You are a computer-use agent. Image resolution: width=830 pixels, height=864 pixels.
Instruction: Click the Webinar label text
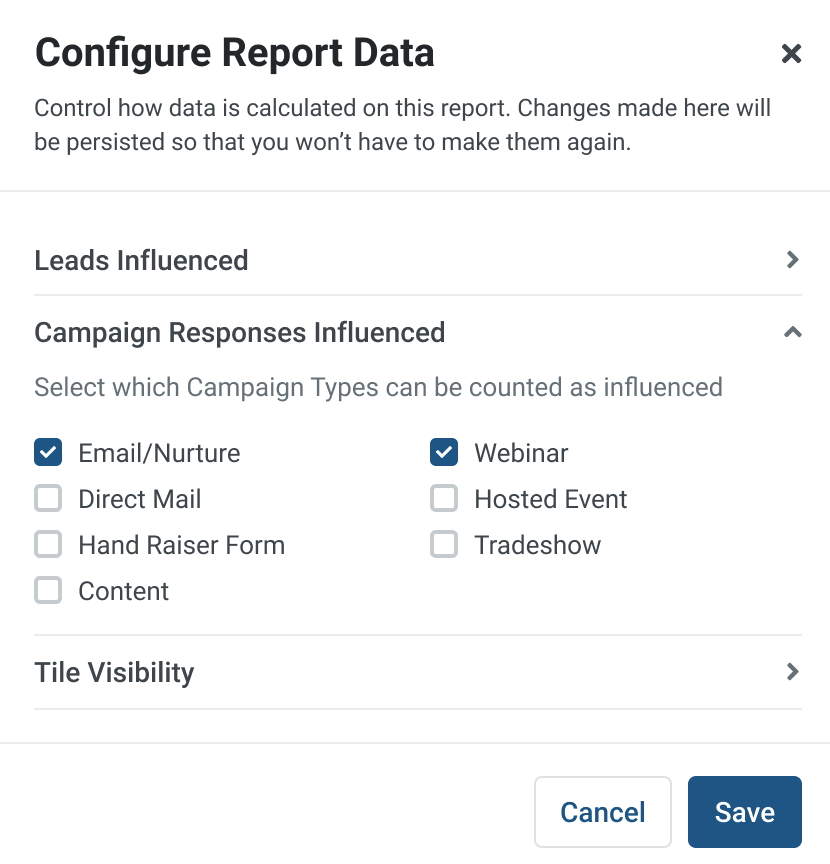point(521,453)
